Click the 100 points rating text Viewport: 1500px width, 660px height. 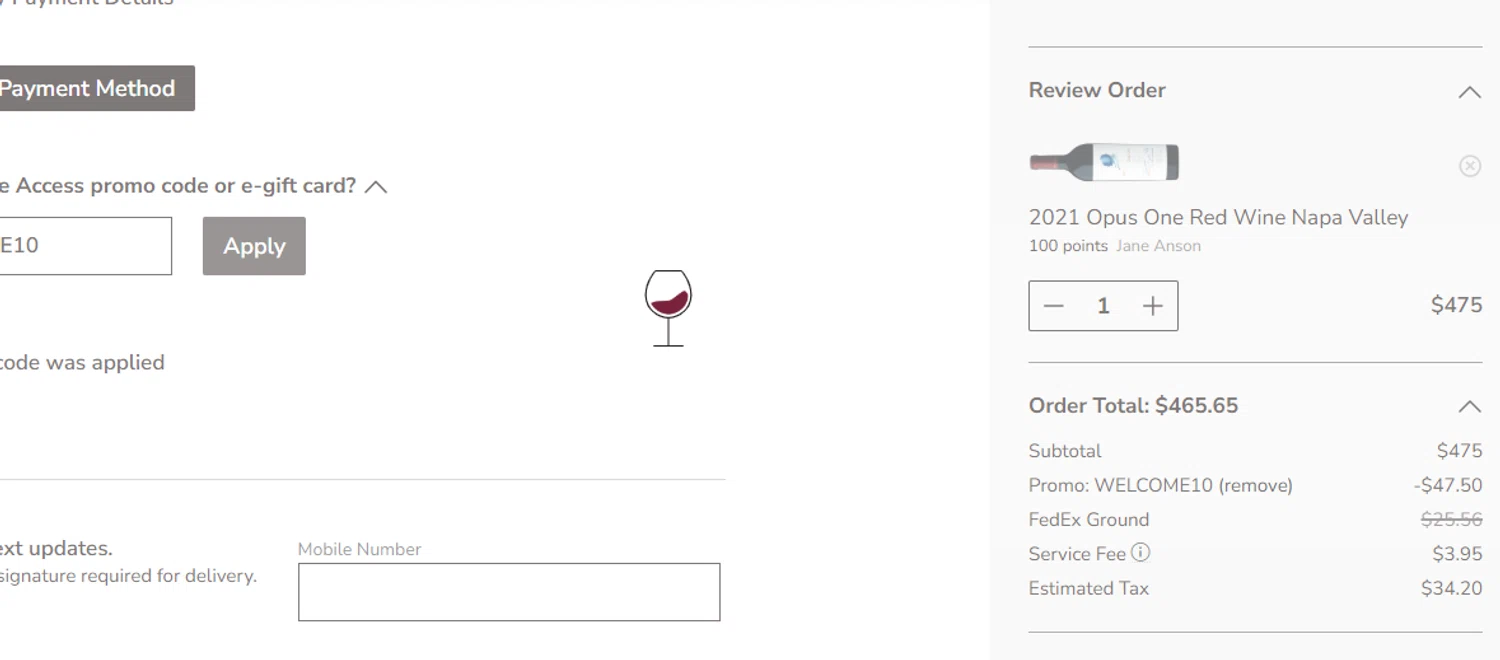[x=1068, y=246]
